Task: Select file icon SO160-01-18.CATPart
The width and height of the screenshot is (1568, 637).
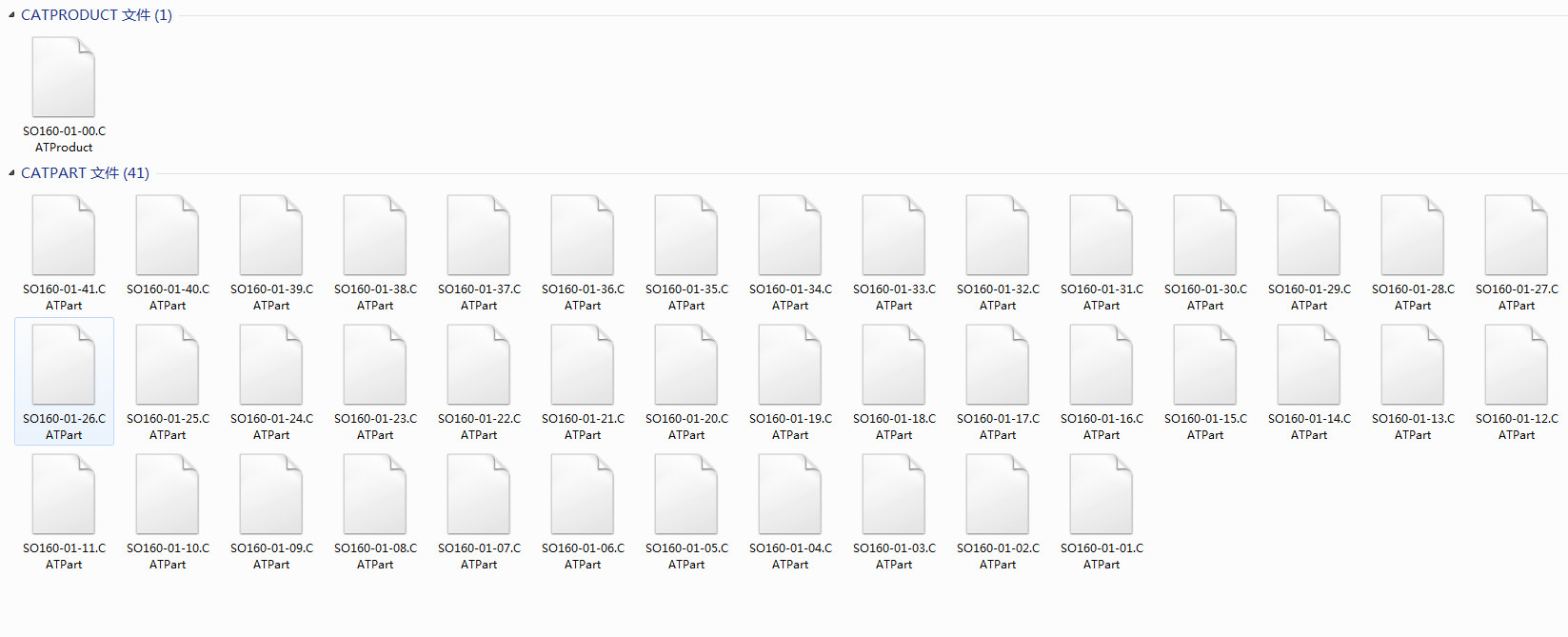Action: click(x=894, y=365)
